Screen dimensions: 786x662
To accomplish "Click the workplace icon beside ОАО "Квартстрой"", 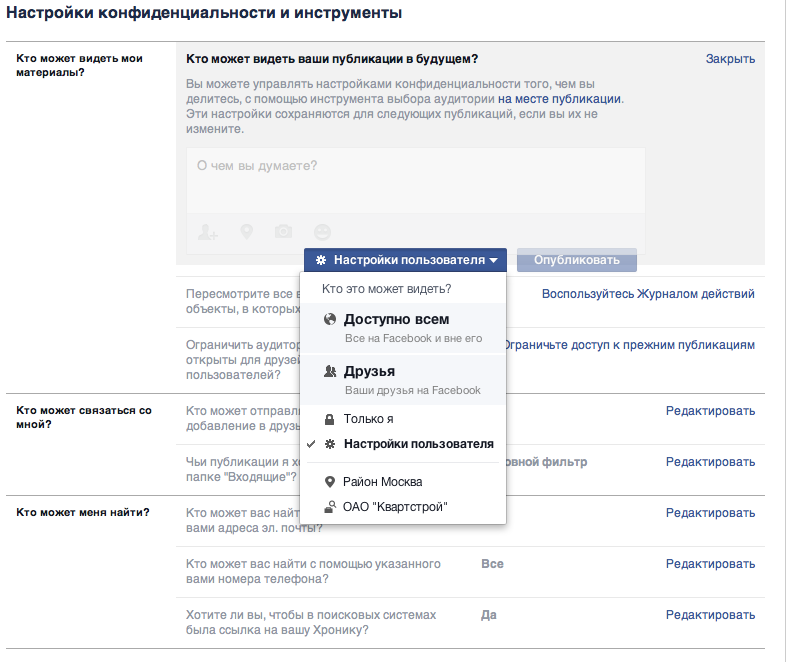I will [x=329, y=507].
